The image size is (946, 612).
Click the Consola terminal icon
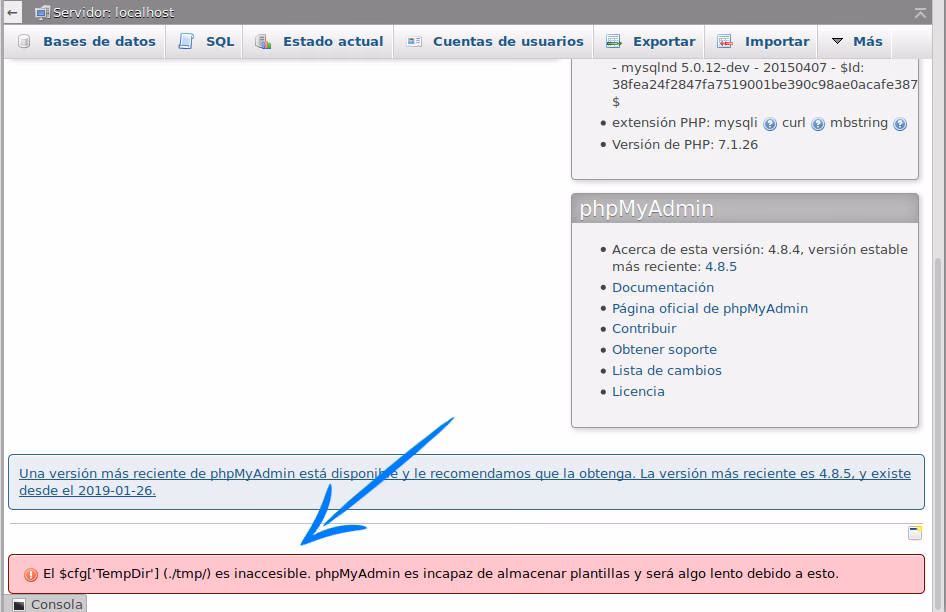click(19, 605)
